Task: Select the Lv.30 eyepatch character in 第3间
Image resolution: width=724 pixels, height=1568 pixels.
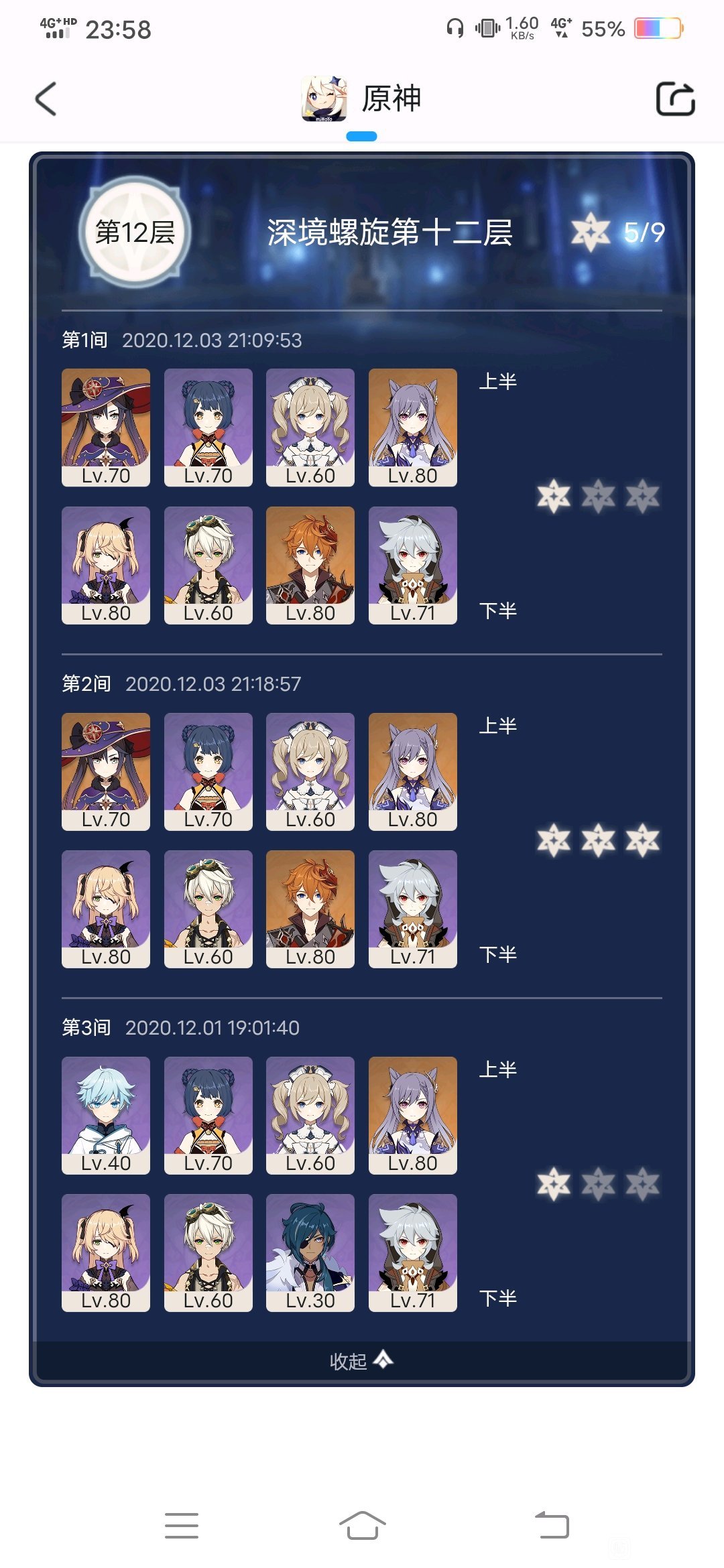Action: tap(310, 1253)
